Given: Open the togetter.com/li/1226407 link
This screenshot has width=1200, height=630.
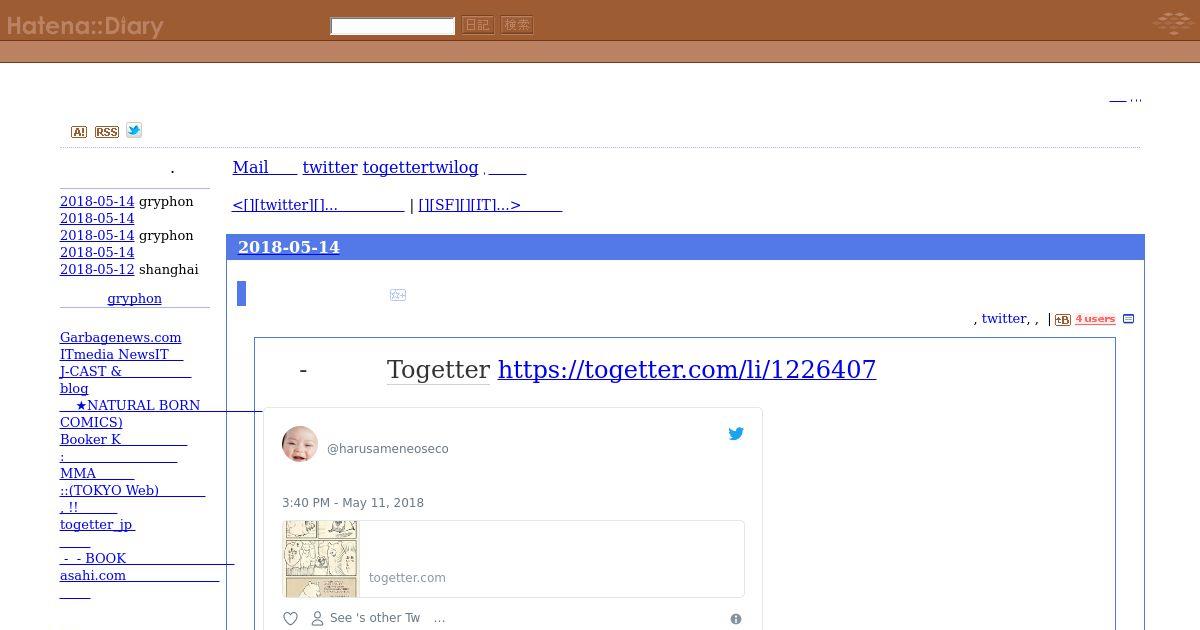Looking at the screenshot, I should tap(687, 370).
